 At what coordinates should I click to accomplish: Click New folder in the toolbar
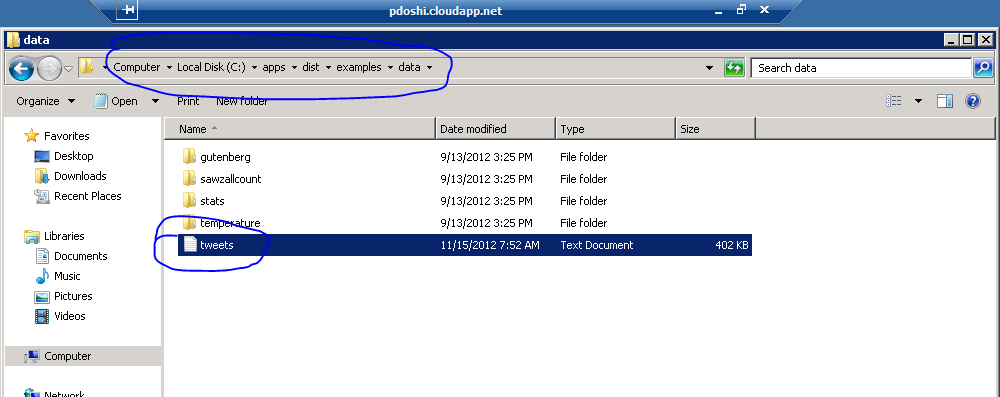pos(242,101)
